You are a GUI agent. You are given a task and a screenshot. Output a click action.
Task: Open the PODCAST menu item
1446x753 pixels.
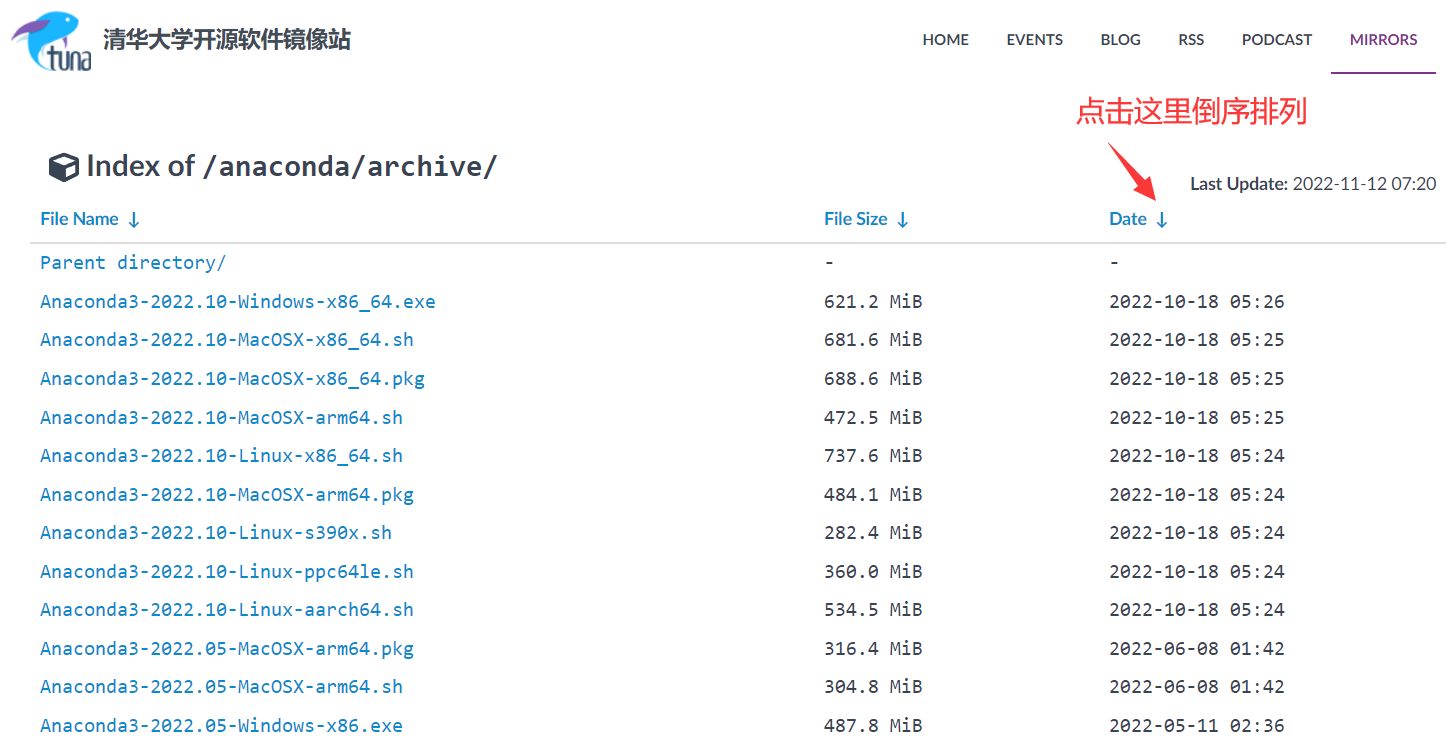(1277, 40)
